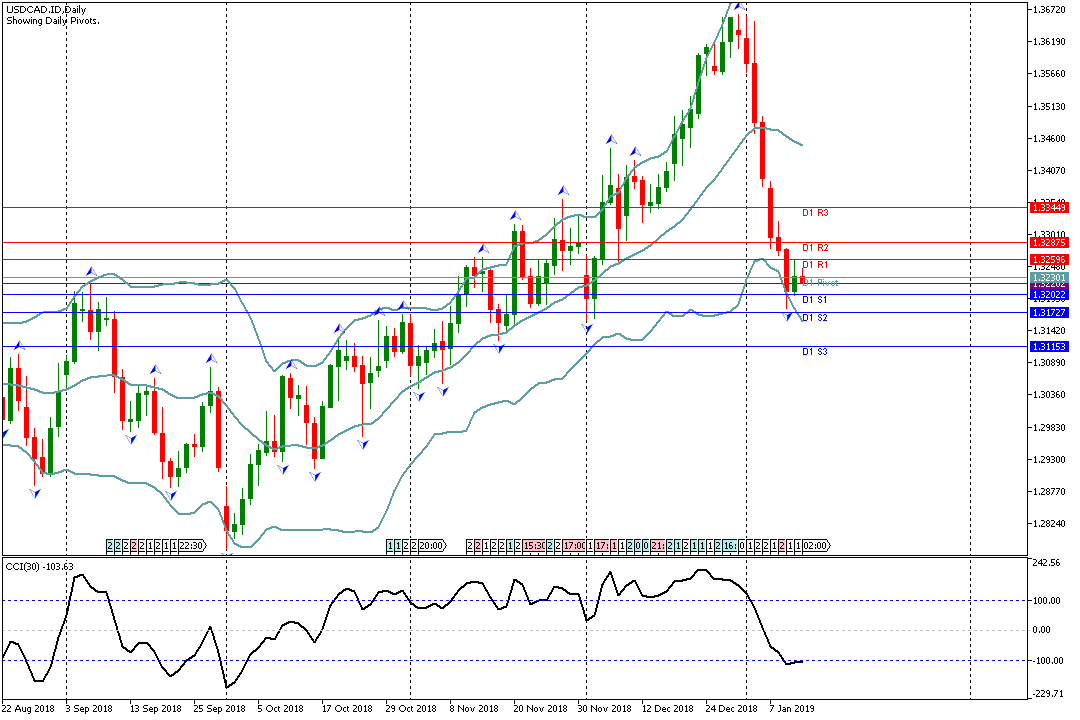
Task: Click the 1.30360 price axis value
Action: tap(1049, 395)
